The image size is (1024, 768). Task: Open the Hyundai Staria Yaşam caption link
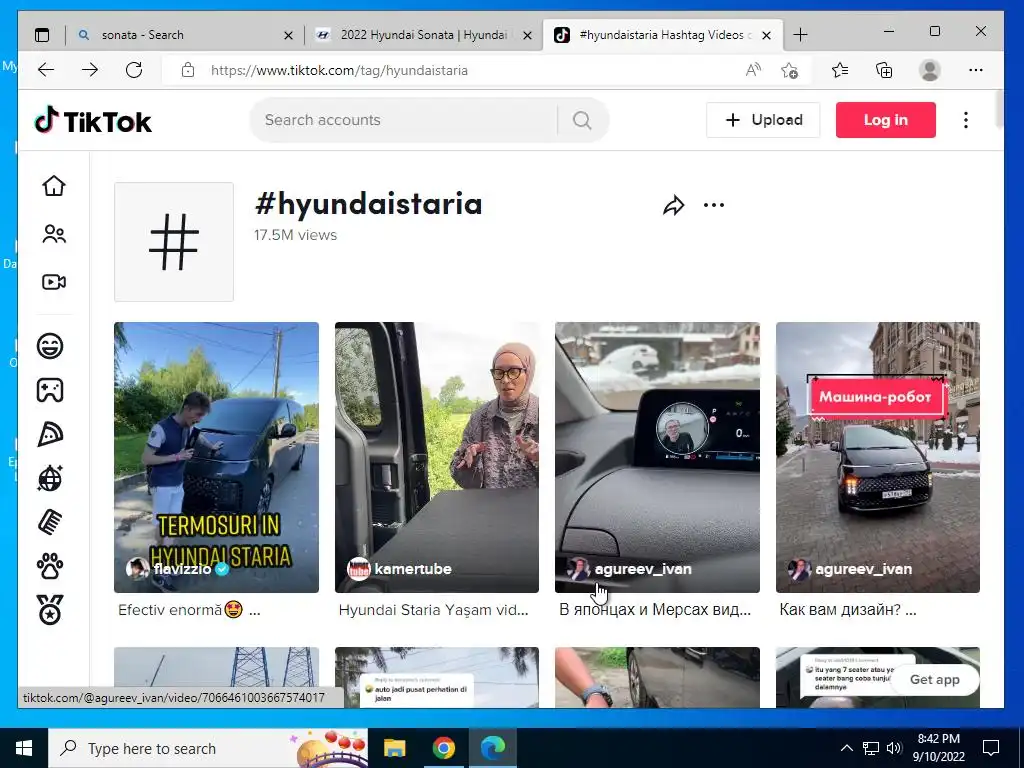click(434, 610)
